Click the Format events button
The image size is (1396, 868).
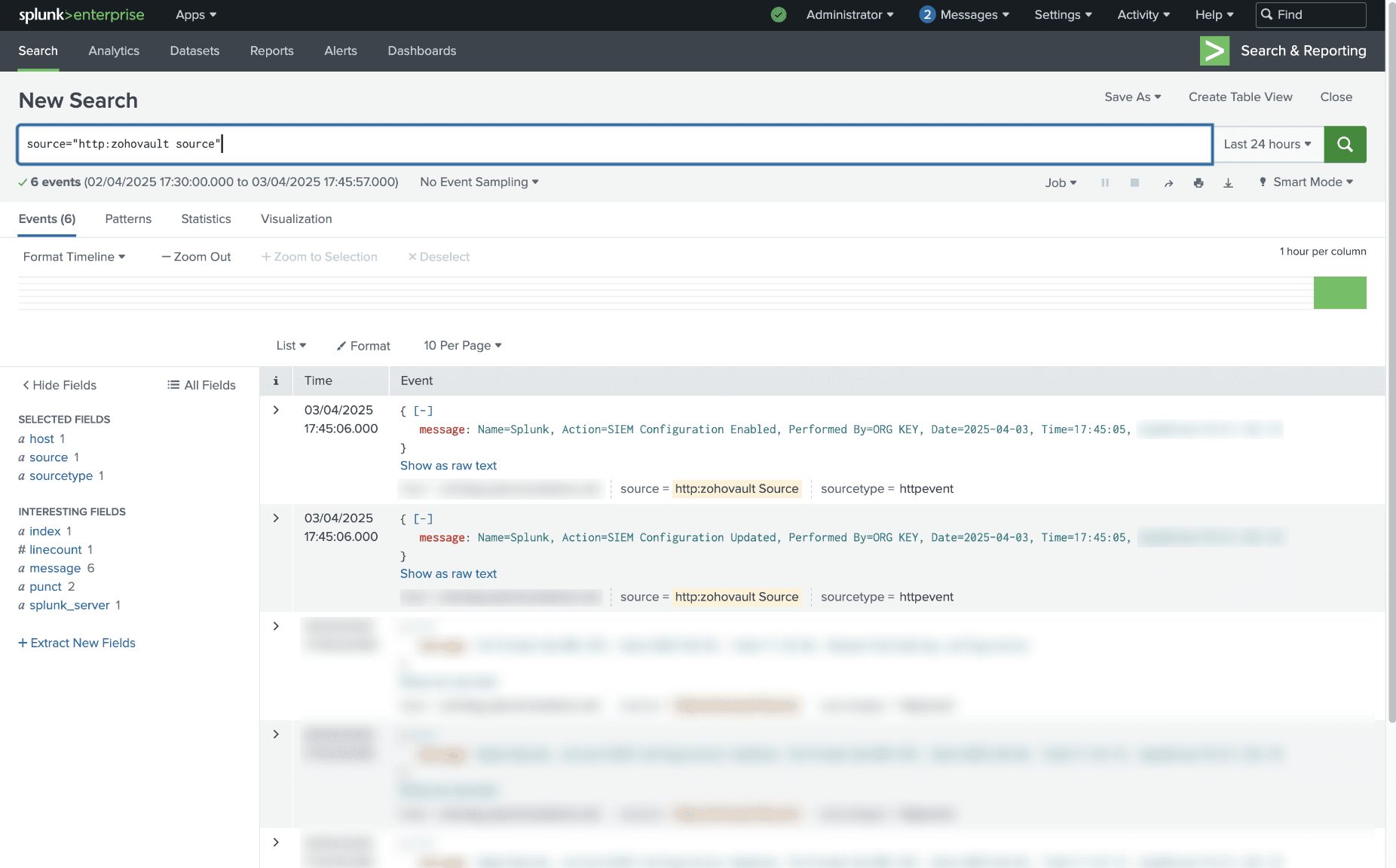363,345
